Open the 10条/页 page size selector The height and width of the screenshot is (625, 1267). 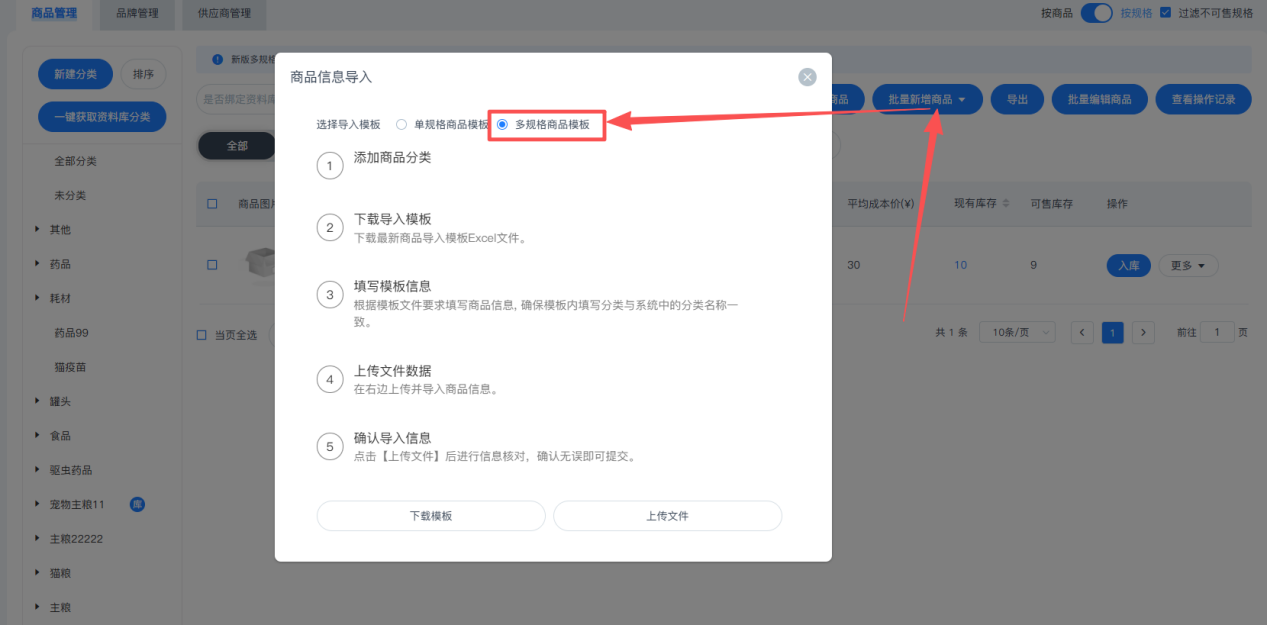[1017, 333]
